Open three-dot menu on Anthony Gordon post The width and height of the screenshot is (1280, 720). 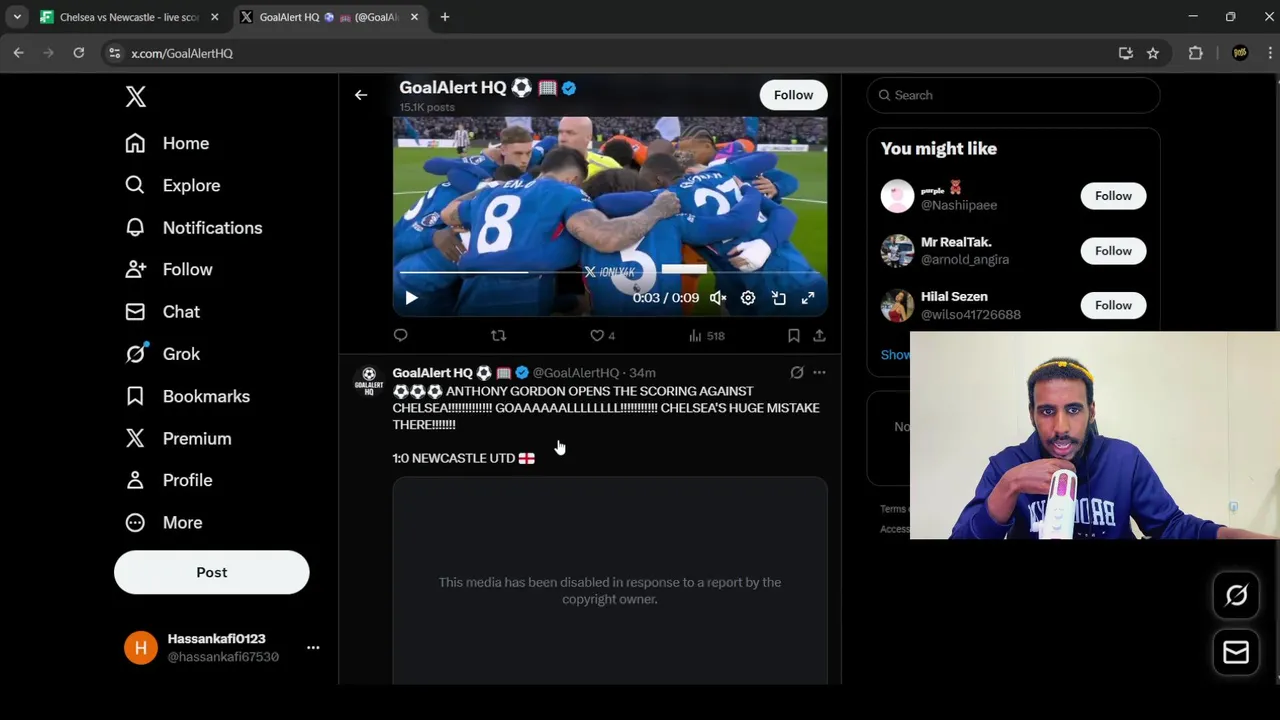819,372
